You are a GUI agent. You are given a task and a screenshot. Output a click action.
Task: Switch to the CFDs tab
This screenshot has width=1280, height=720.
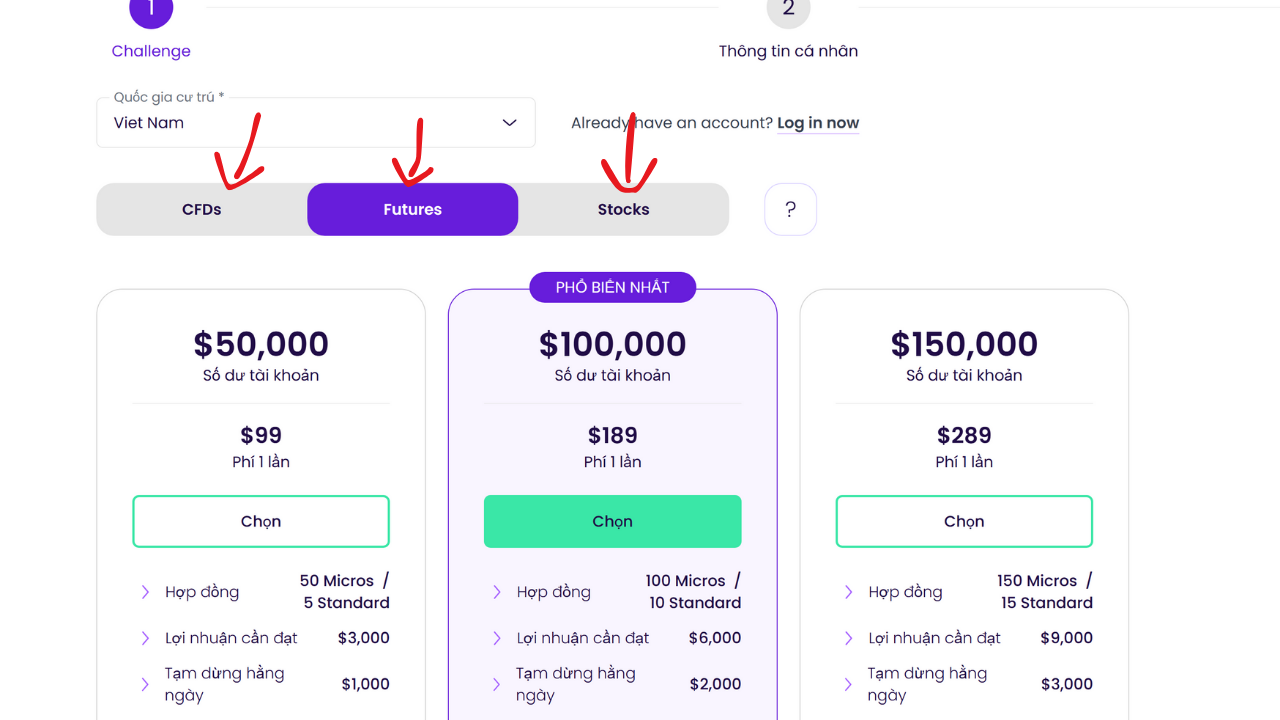point(202,209)
